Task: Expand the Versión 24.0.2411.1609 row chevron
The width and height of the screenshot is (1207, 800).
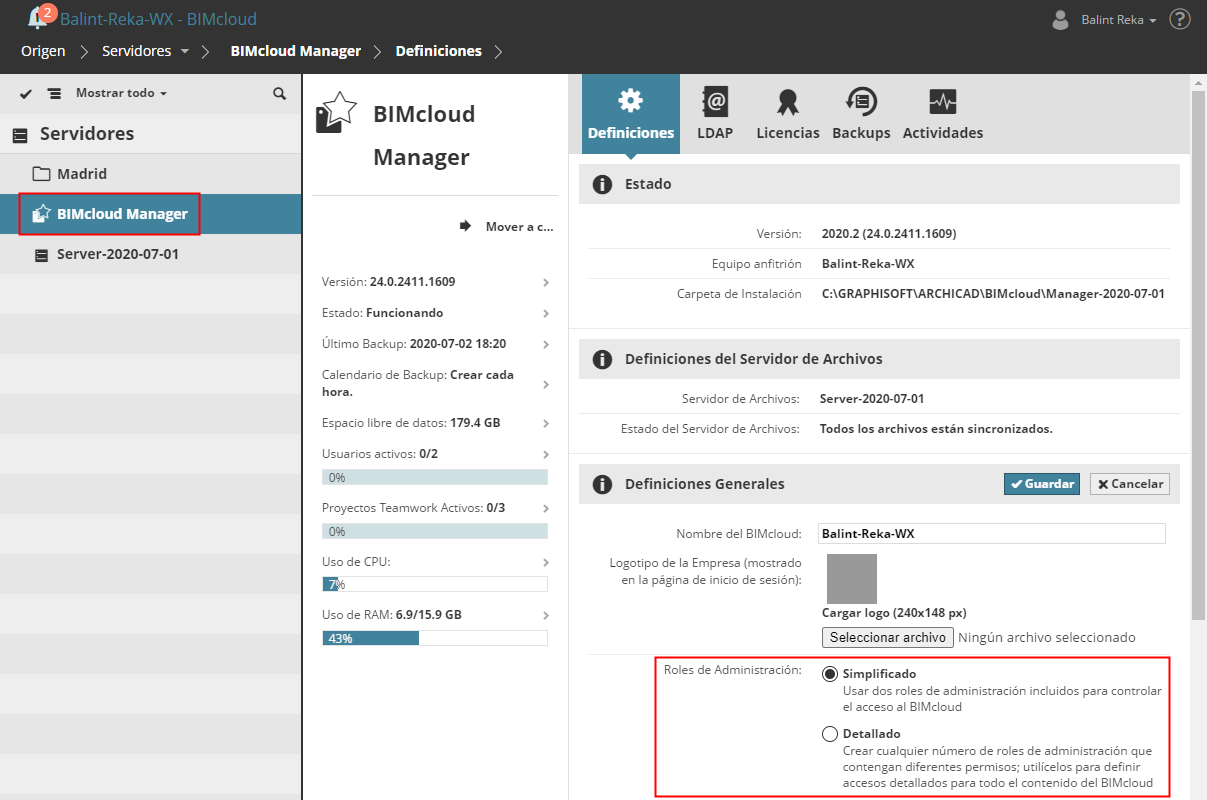Action: 546,283
